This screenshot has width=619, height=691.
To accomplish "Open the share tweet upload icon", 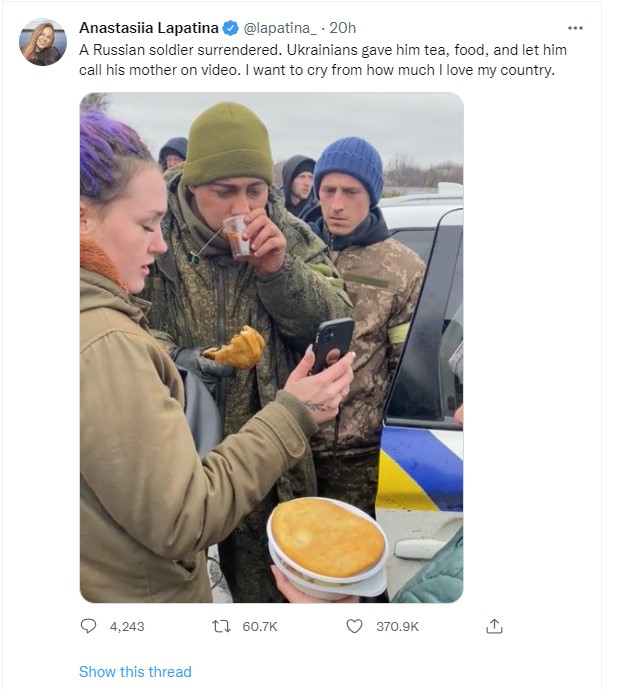I will (x=494, y=626).
